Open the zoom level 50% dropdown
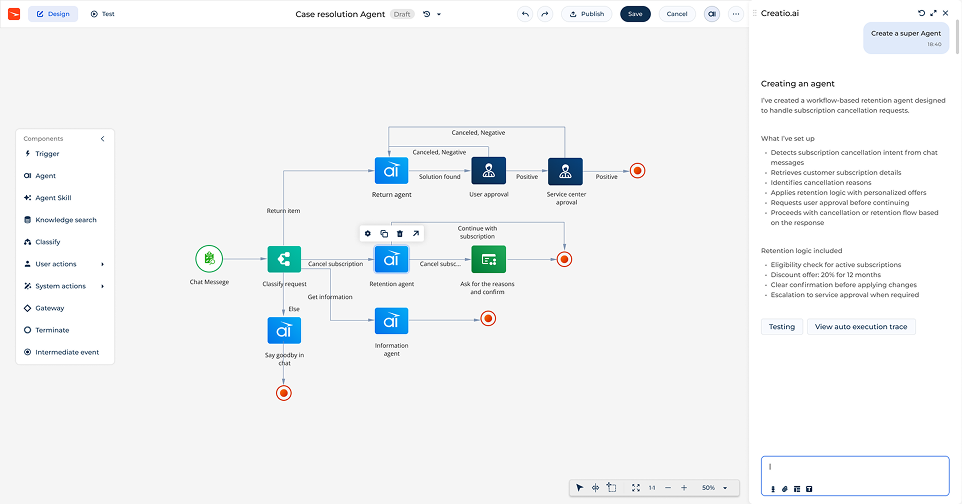962x504 pixels. tap(714, 488)
